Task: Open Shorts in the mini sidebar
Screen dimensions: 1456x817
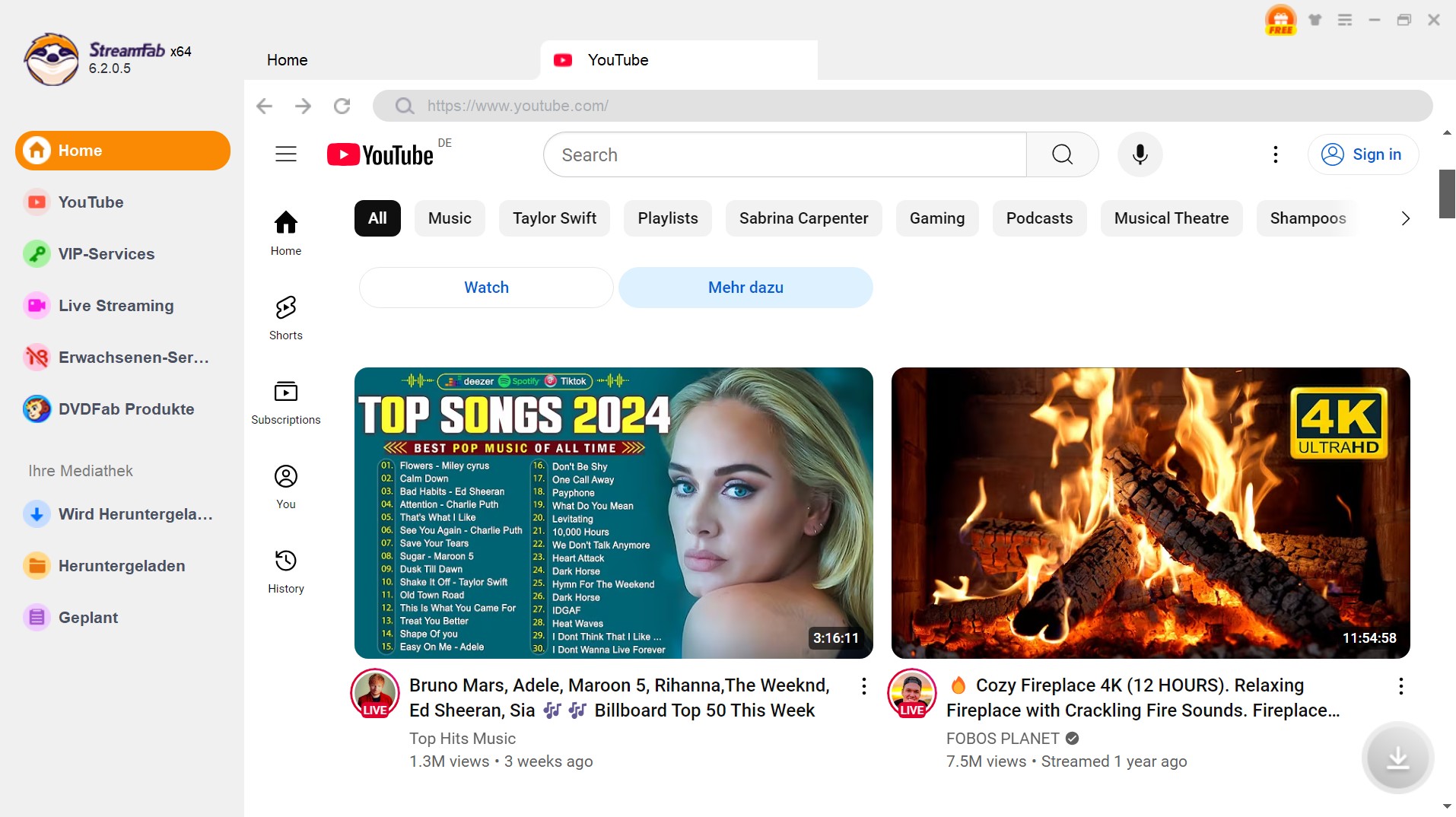Action: [x=286, y=318]
